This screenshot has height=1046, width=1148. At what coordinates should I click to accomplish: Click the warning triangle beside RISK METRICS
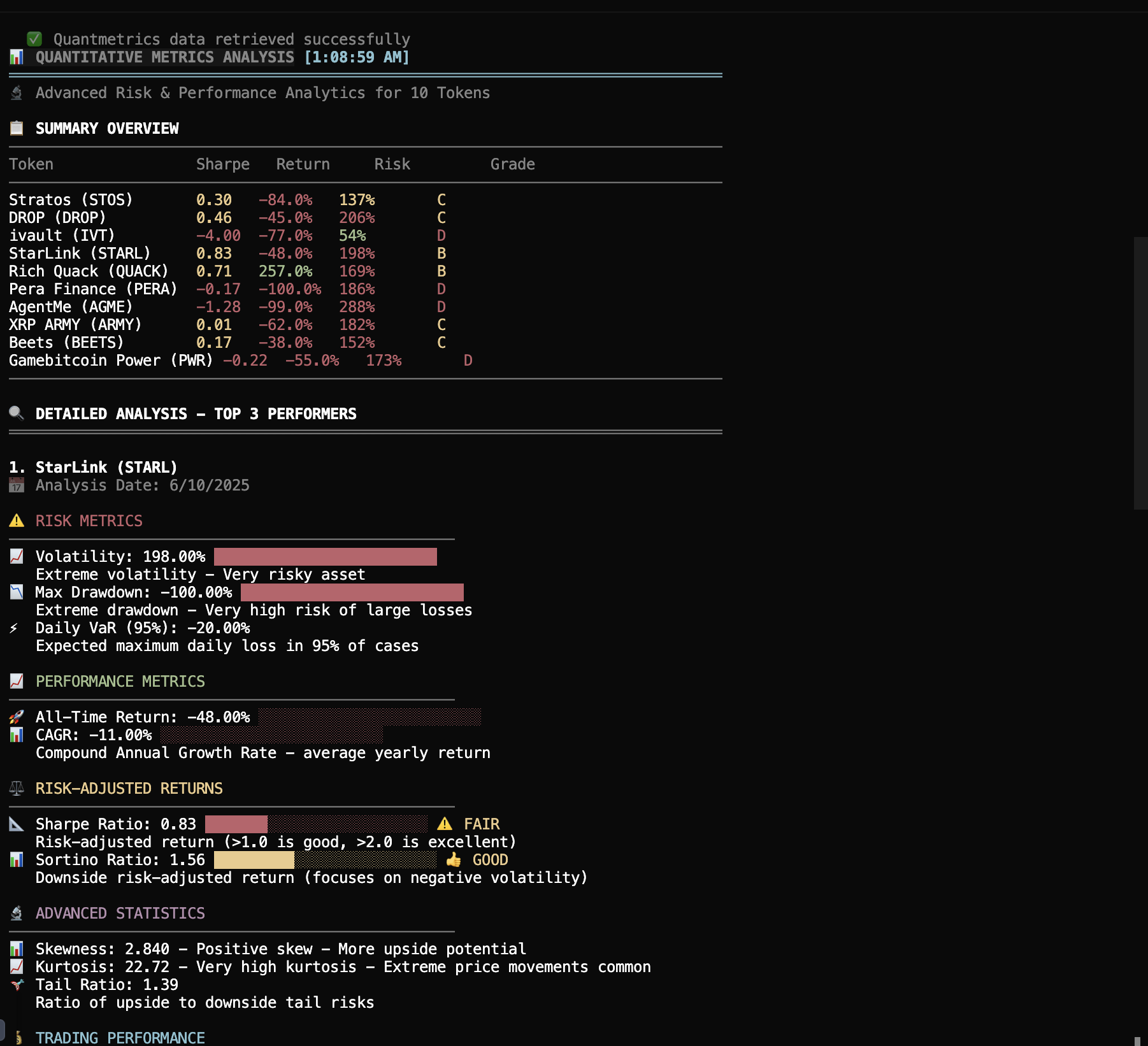[x=16, y=520]
